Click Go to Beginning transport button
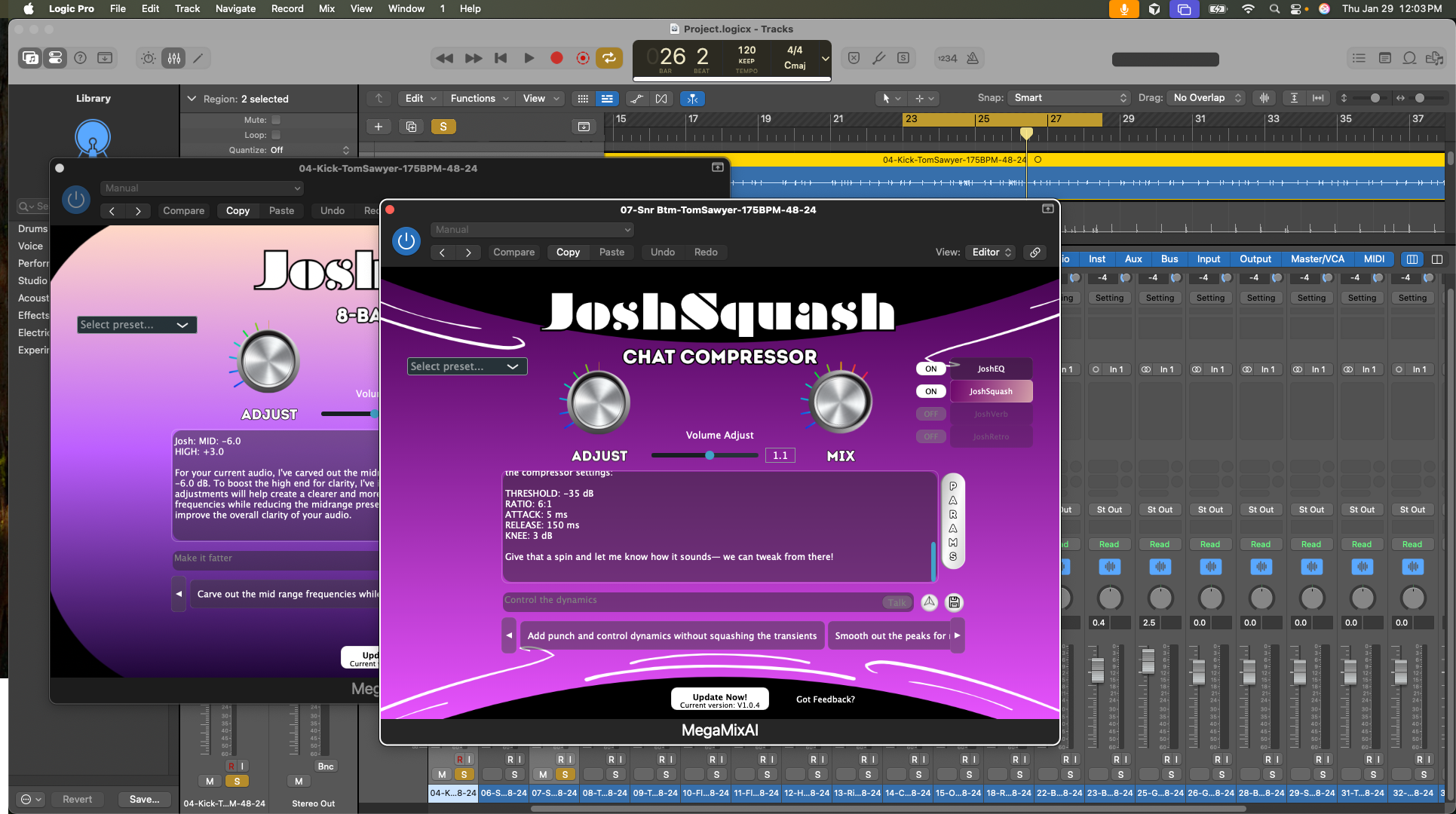Screen dimensions: 1456x814 tap(501, 58)
